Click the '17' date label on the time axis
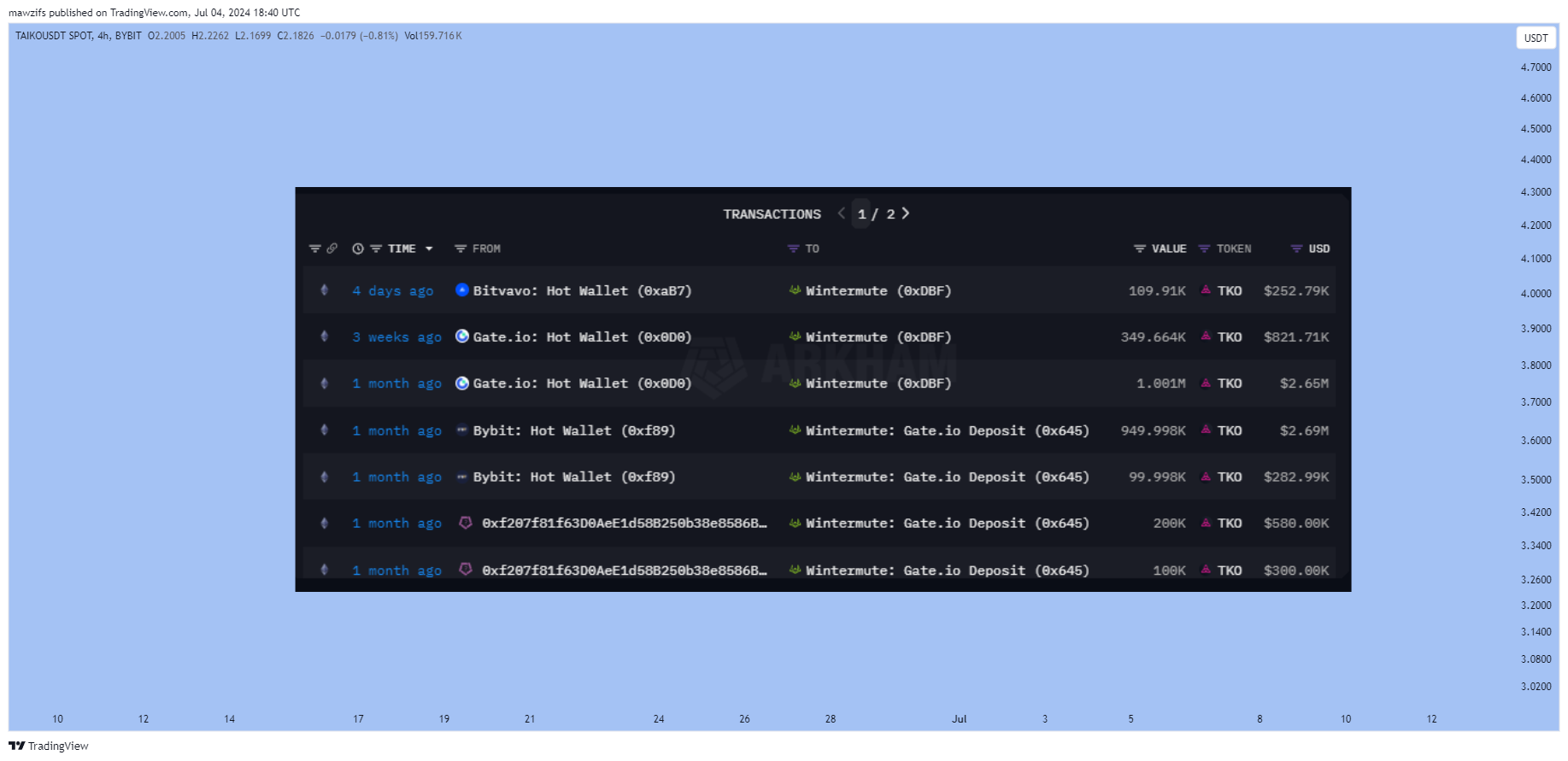Viewport: 1568px width, 761px height. click(358, 719)
